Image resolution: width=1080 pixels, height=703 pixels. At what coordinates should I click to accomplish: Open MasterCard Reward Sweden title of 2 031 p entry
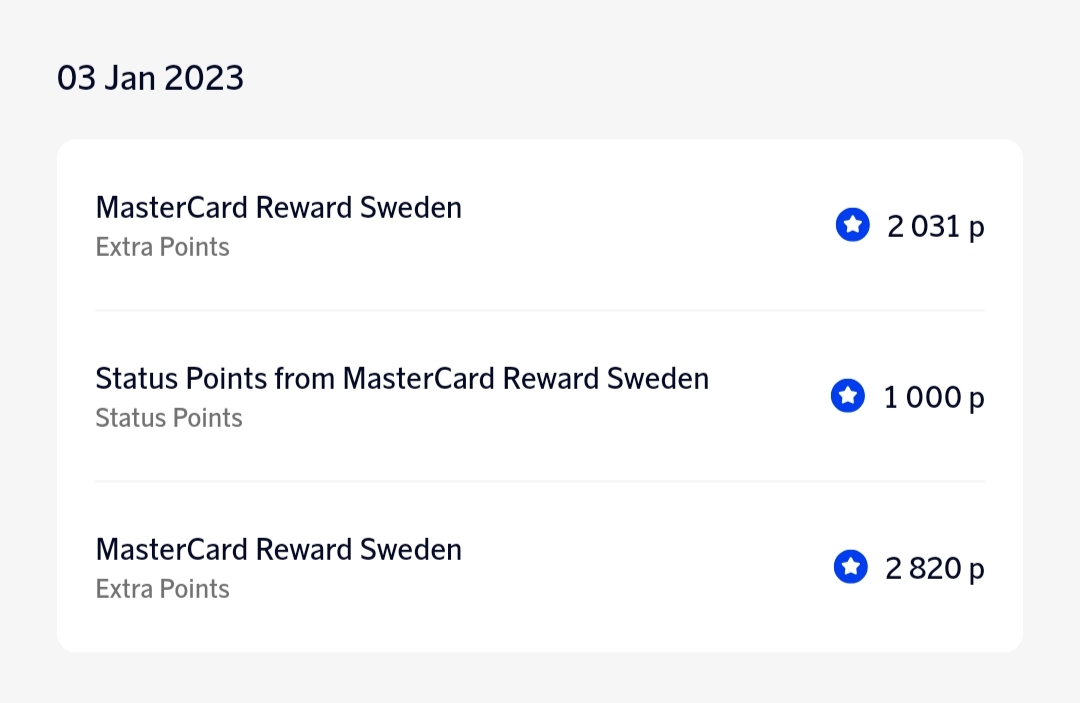(x=278, y=208)
